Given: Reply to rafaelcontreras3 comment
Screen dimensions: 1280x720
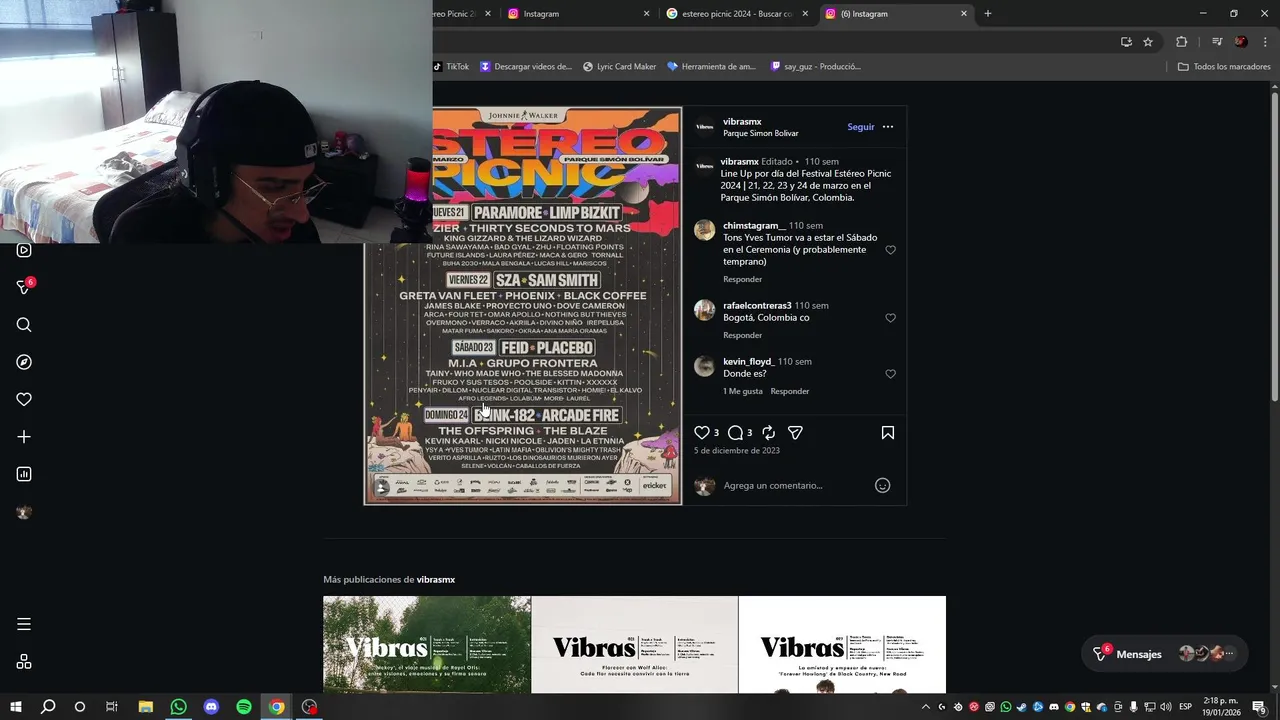Looking at the screenshot, I should [743, 335].
